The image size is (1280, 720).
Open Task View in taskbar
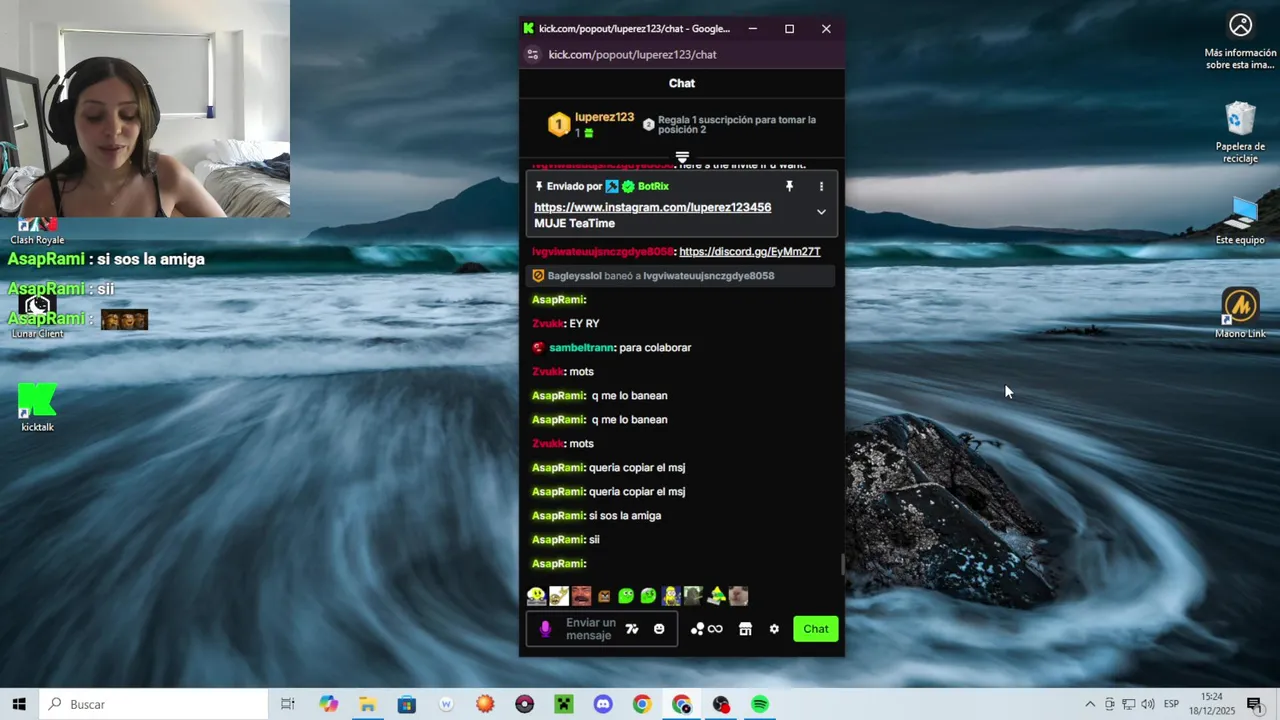coord(288,704)
